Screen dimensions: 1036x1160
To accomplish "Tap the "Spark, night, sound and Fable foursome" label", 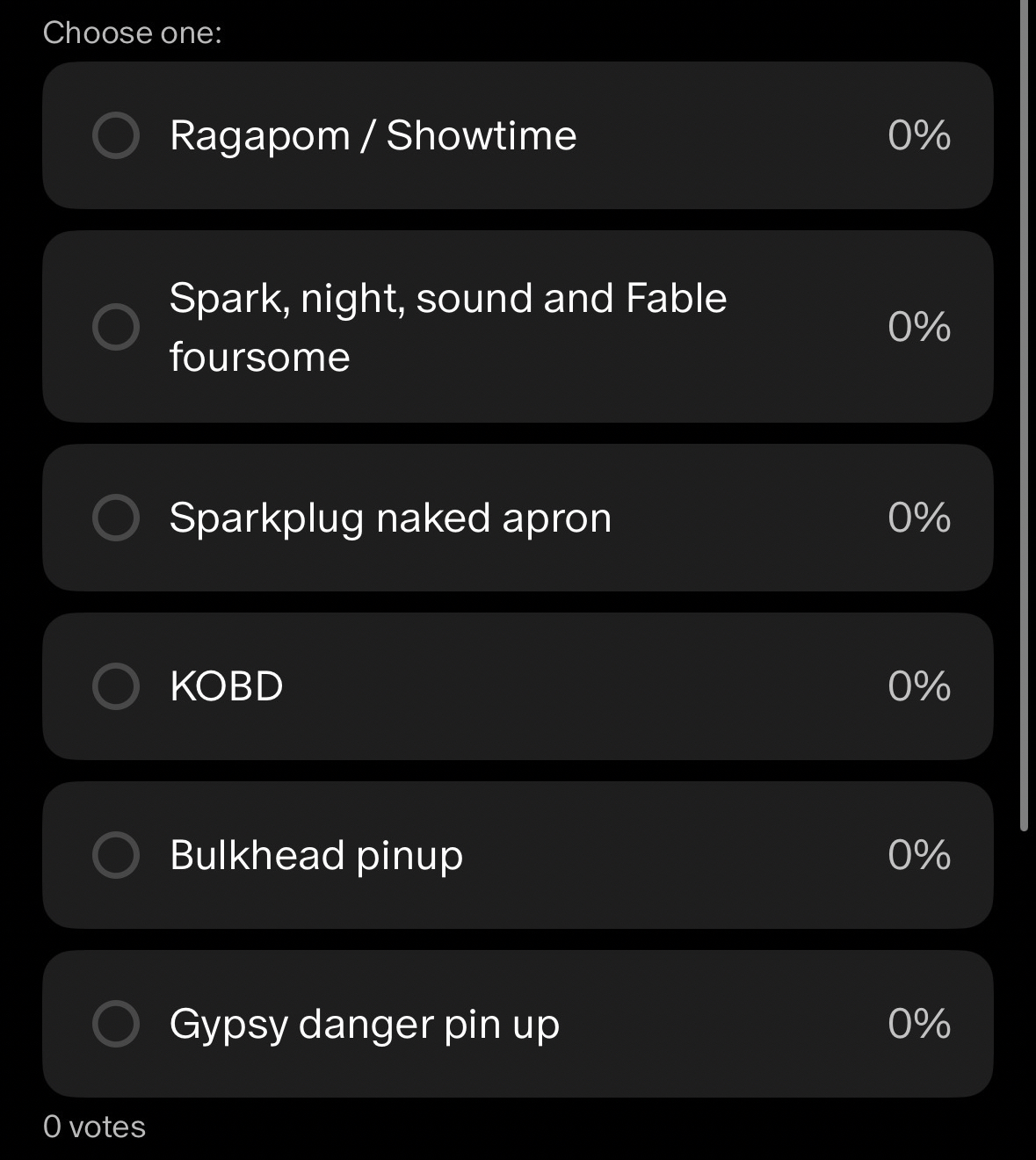I will [x=447, y=327].
